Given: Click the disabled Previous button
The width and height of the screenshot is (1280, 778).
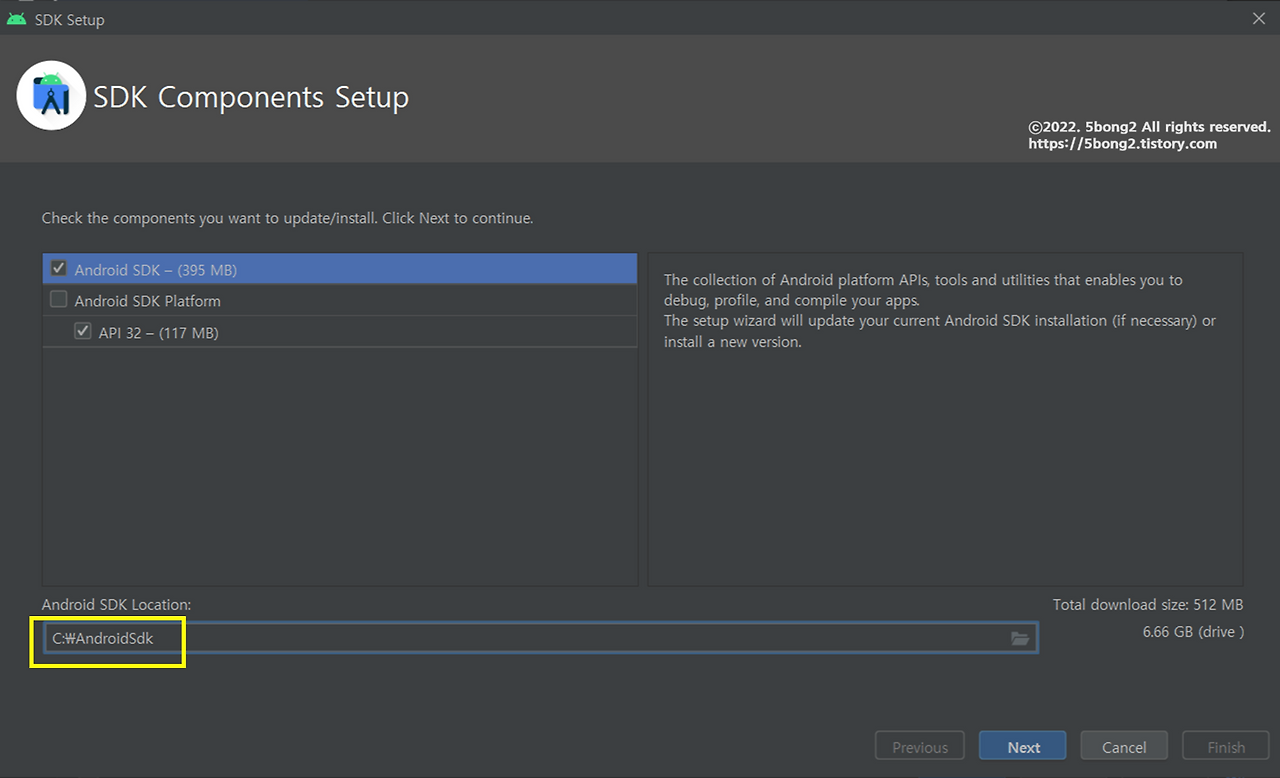Looking at the screenshot, I should click(920, 747).
